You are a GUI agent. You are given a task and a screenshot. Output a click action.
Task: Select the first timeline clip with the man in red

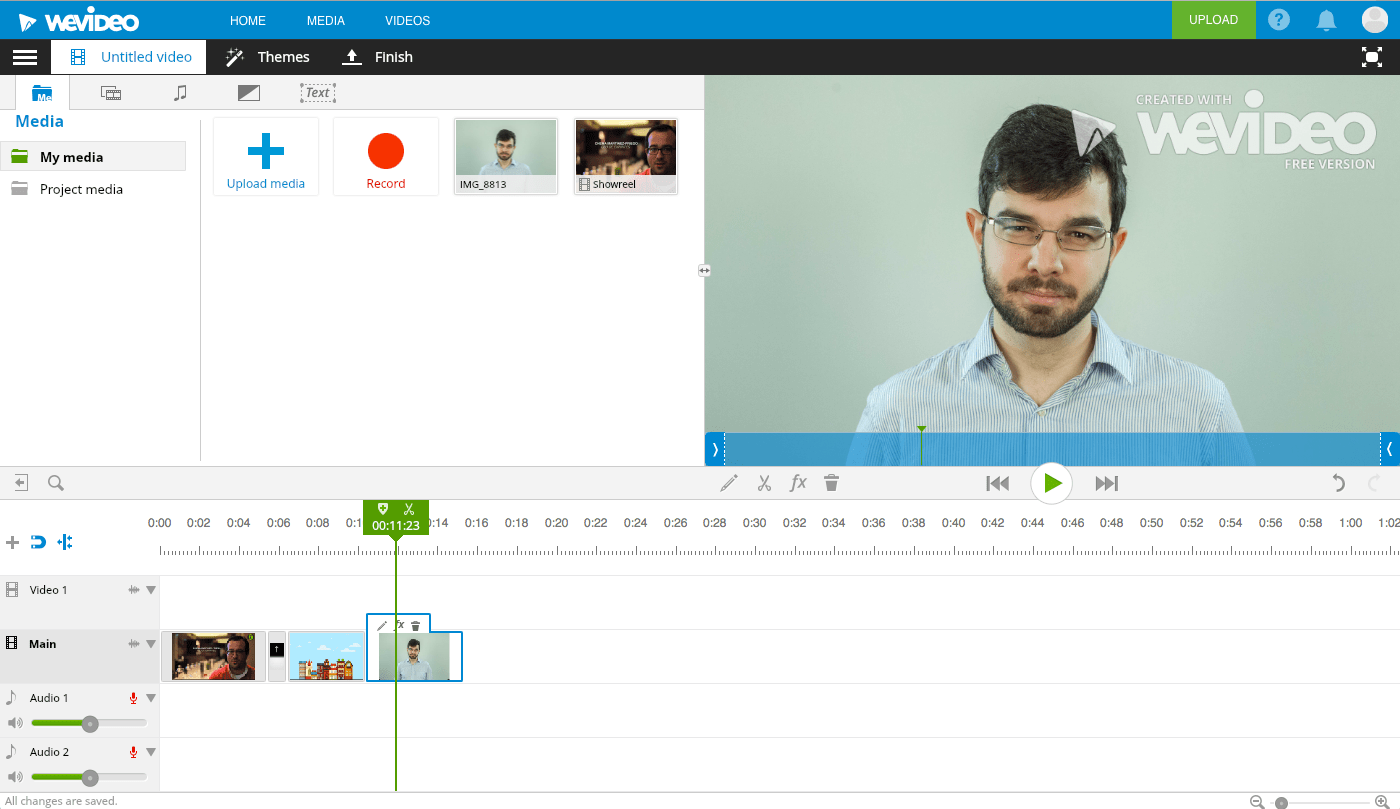pos(213,656)
